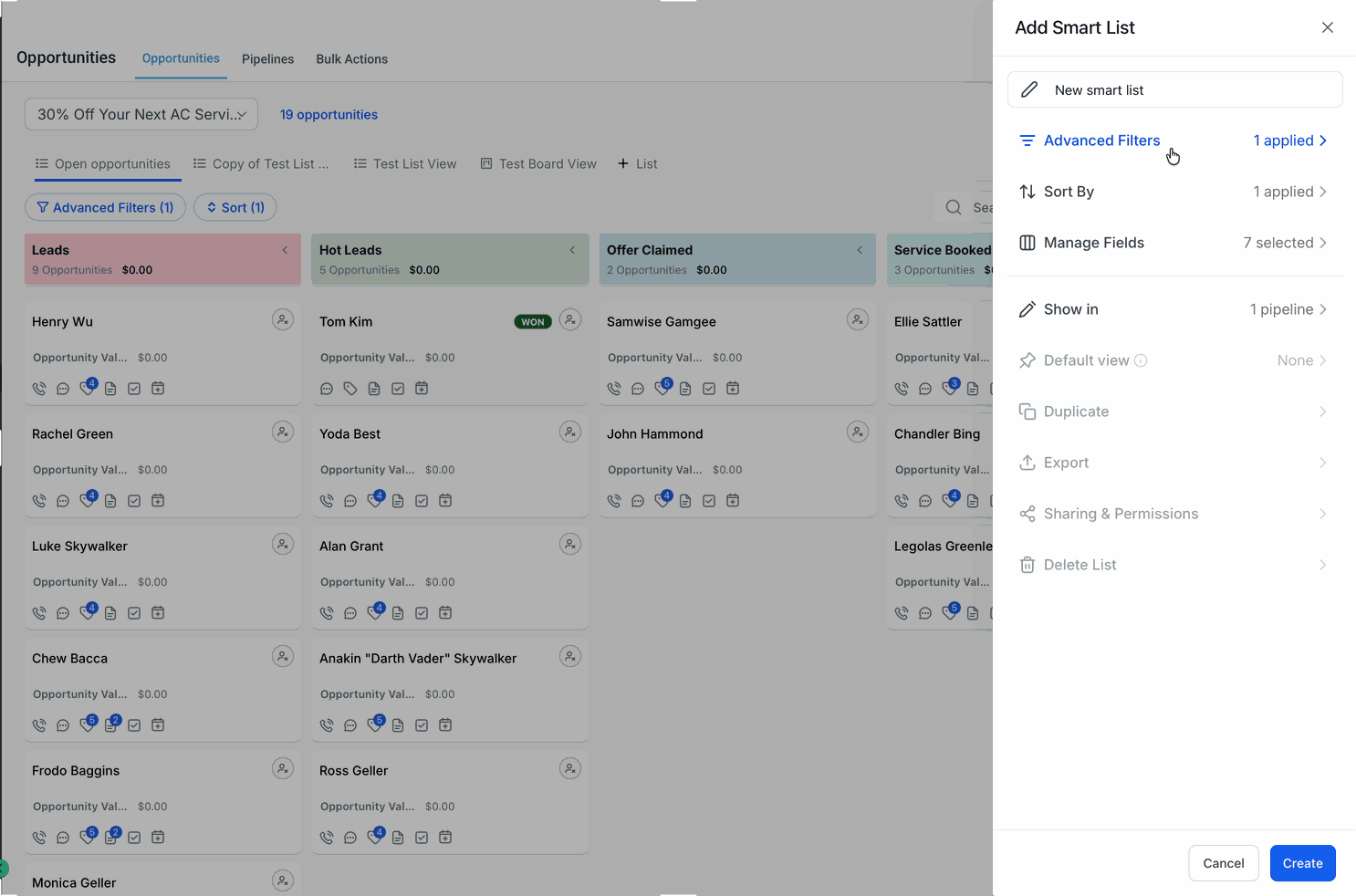Close the Add Smart List panel
This screenshot has height=896, width=1356.
click(x=1327, y=27)
